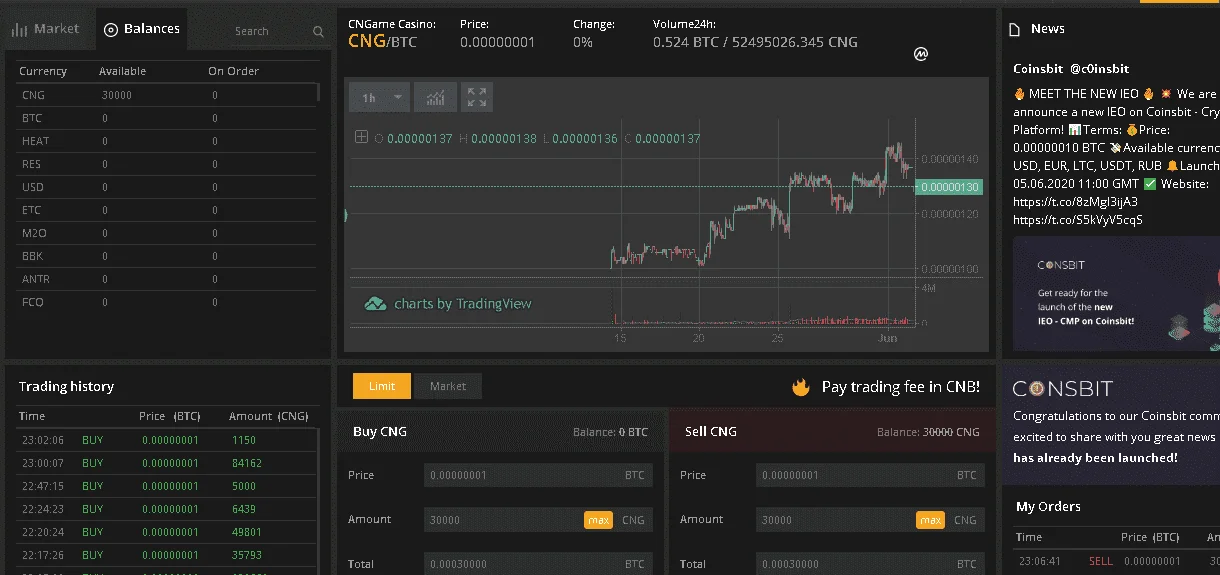The image size is (1220, 575).
Task: Click Pay trading fee in CNB text
Action: pos(900,386)
